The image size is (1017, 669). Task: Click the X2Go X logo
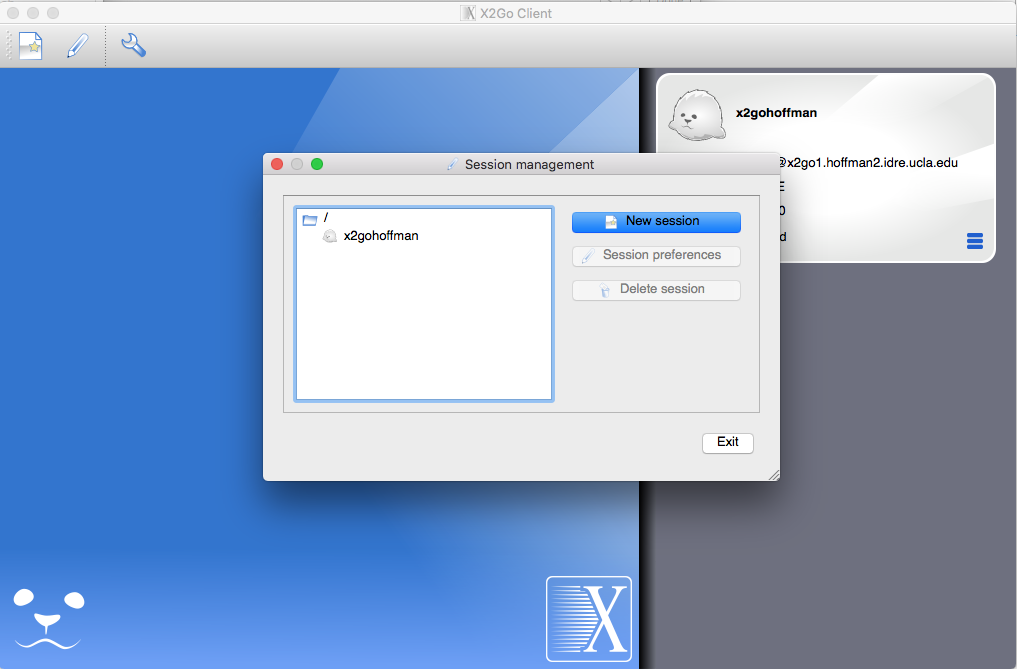[x=589, y=619]
